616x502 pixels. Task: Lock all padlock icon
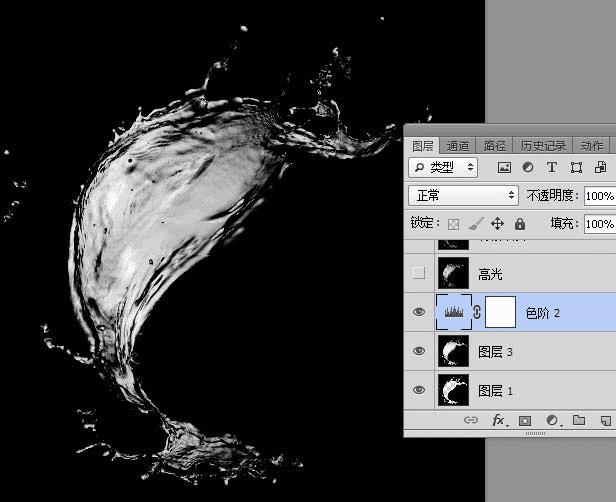pos(520,224)
